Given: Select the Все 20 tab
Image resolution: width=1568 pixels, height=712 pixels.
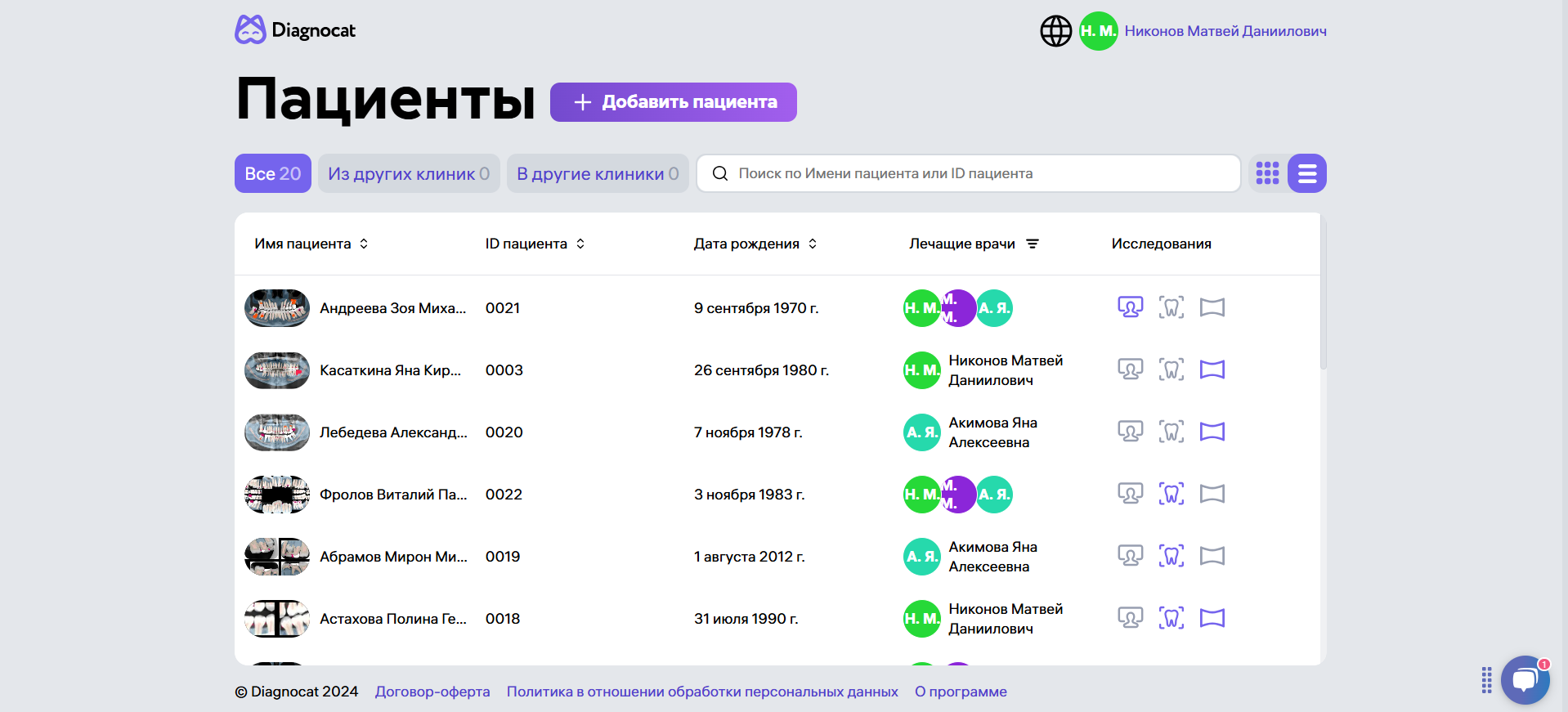Looking at the screenshot, I should point(272,173).
